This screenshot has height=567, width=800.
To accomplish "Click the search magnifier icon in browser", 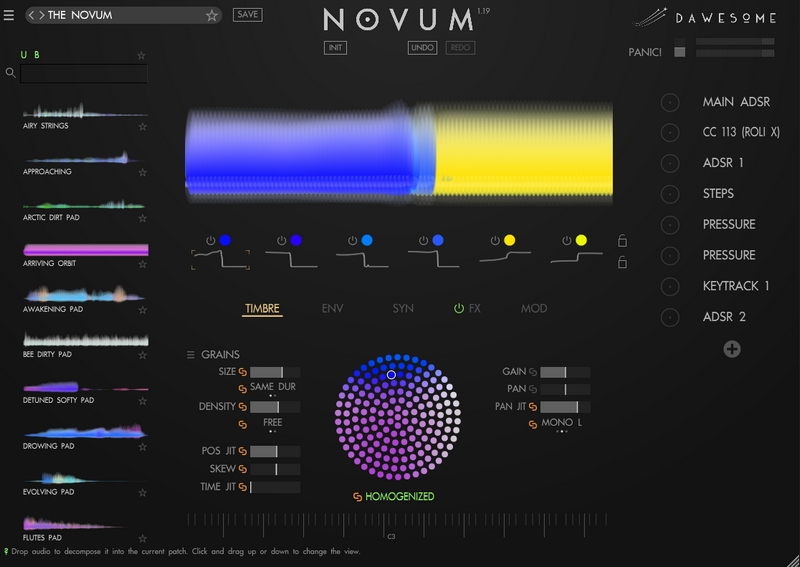I will [x=10, y=73].
